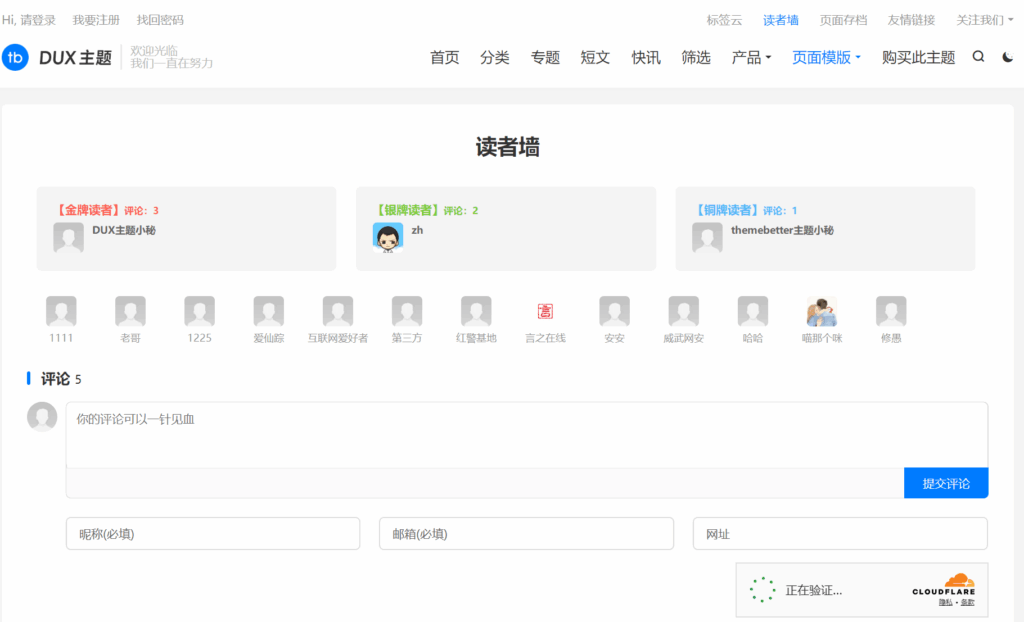Click 言之在线 red seal avatar

pyautogui.click(x=545, y=312)
